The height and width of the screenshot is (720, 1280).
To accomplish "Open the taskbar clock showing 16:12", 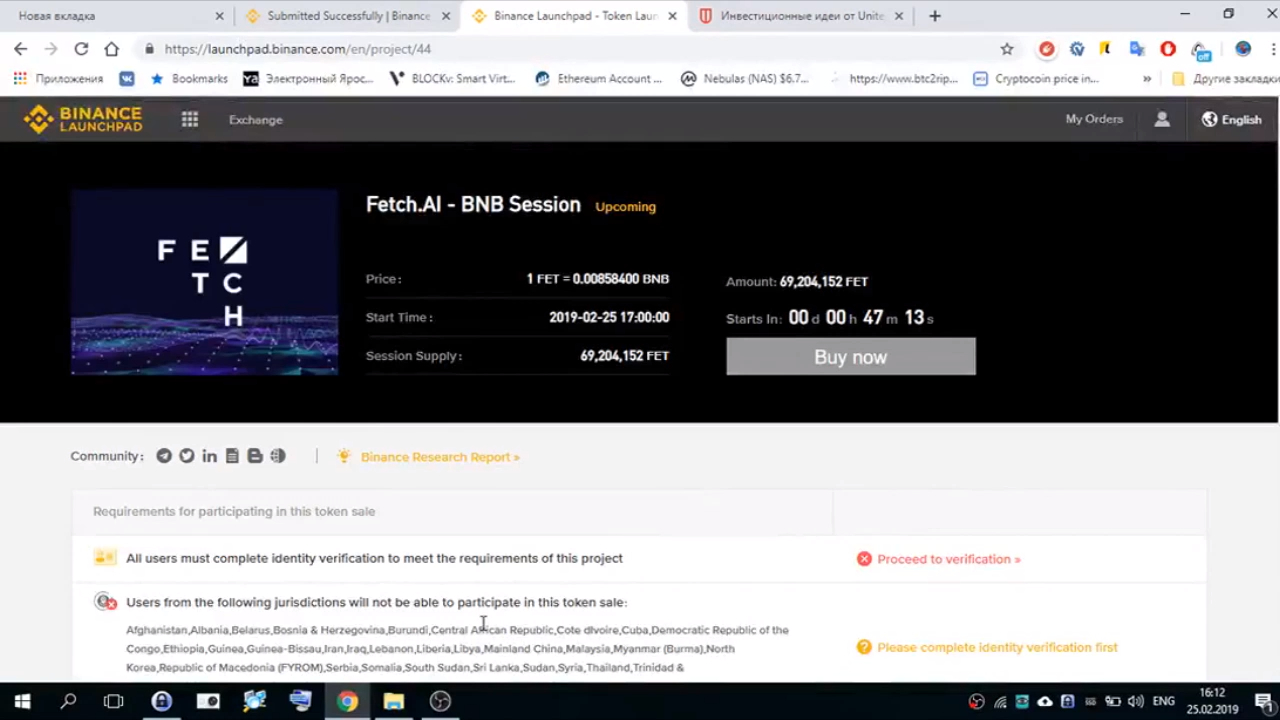I will coord(1212,701).
